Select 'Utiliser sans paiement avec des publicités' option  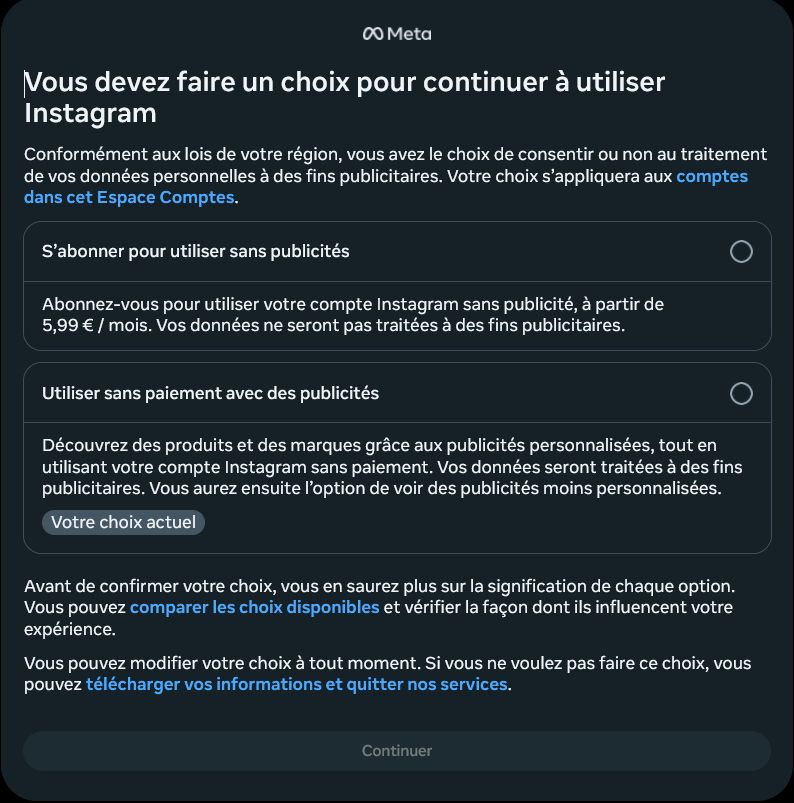pyautogui.click(x=743, y=394)
